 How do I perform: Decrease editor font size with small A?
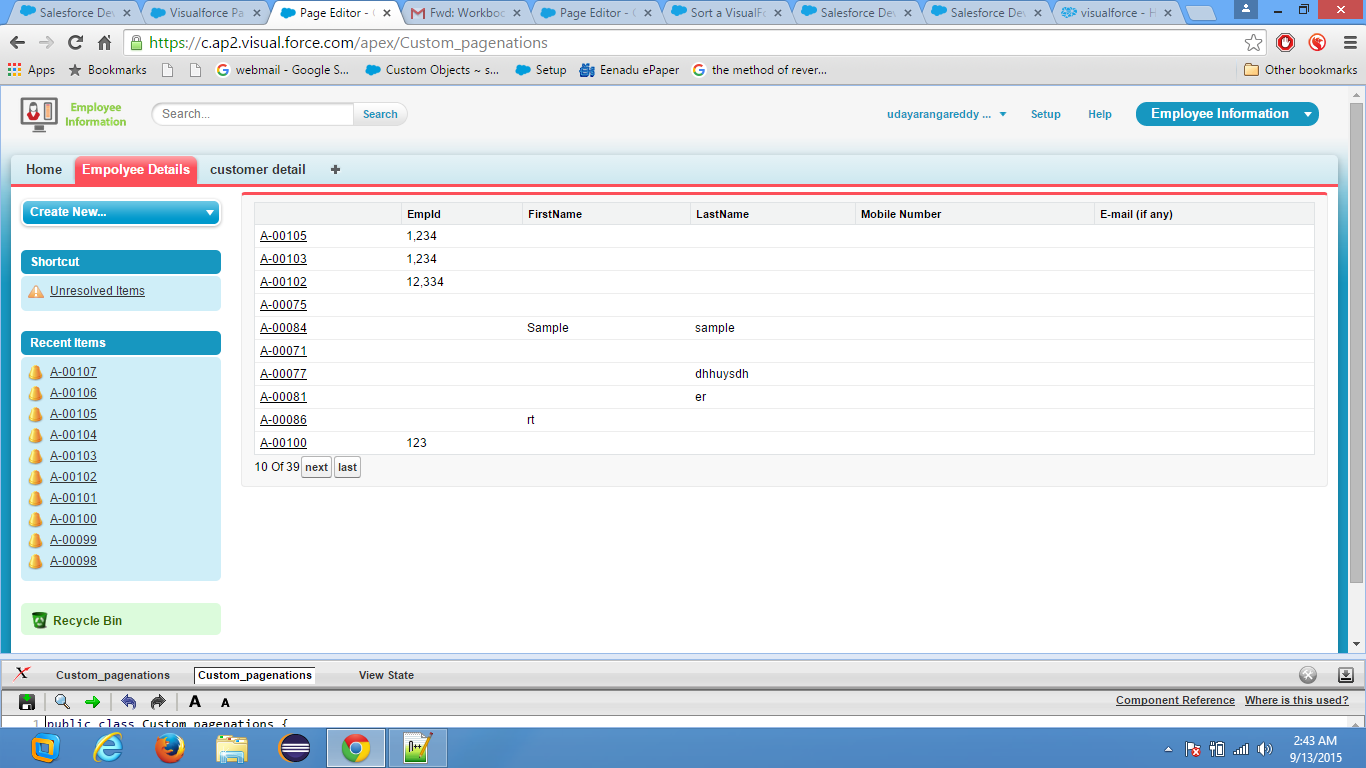(x=225, y=703)
